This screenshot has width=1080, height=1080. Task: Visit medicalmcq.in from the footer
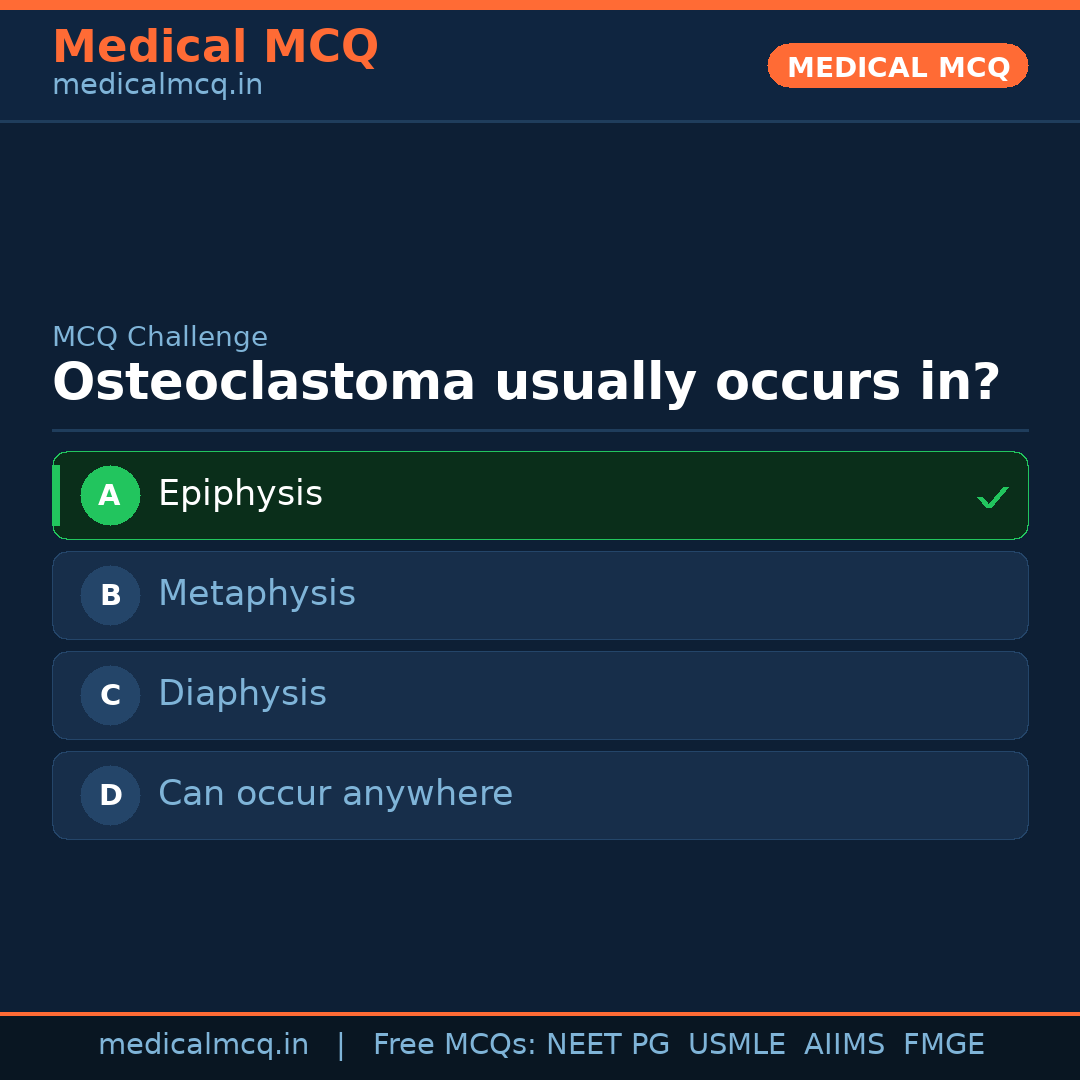[204, 1044]
